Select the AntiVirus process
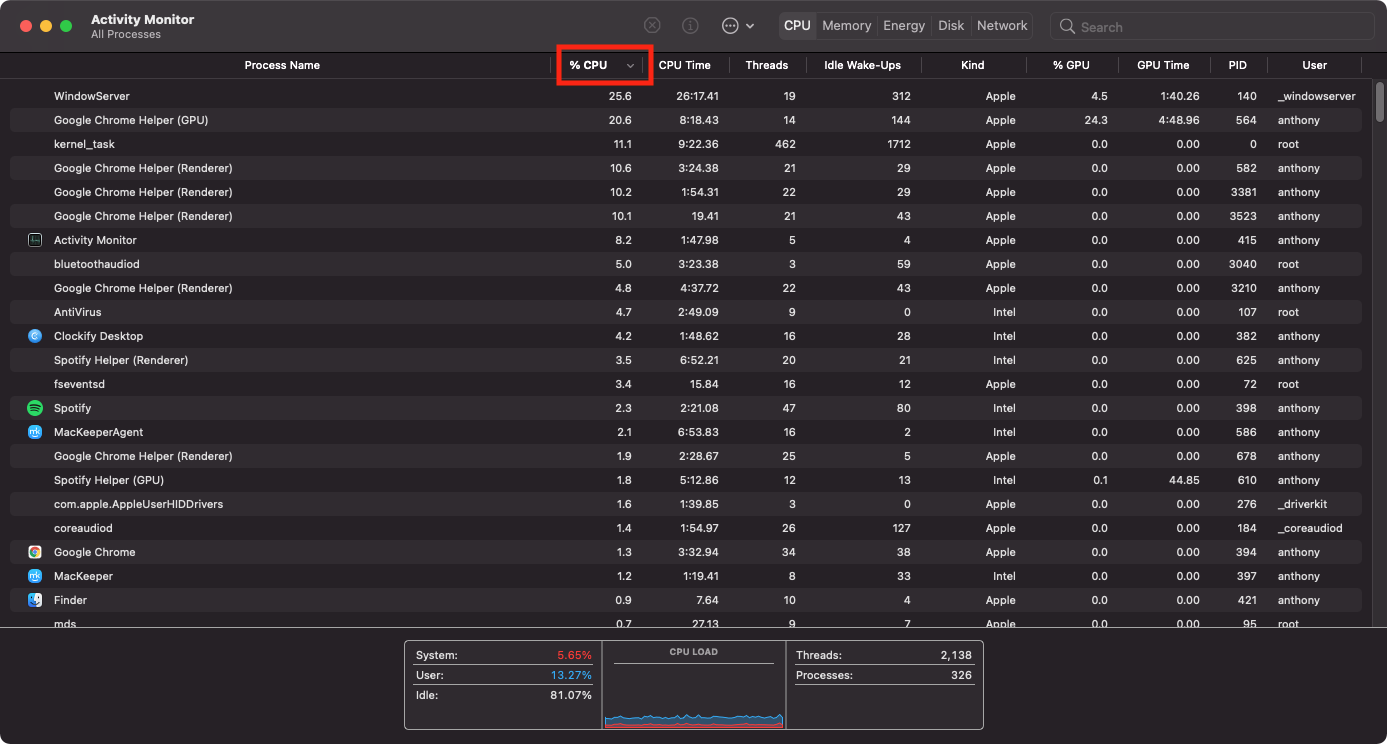Viewport: 1387px width, 744px height. pyautogui.click(x=686, y=312)
